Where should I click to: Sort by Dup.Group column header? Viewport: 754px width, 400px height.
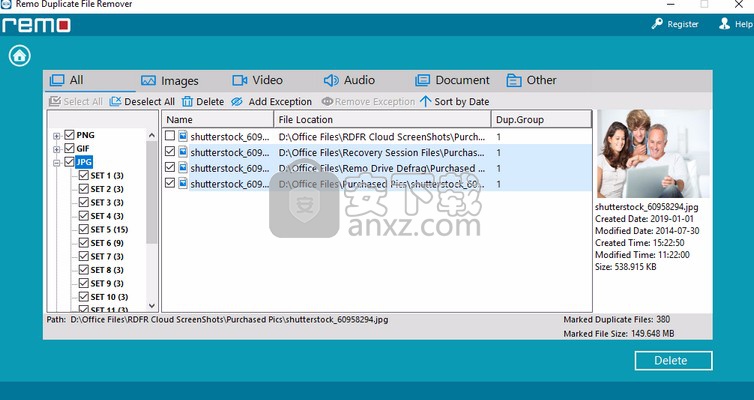[541, 119]
